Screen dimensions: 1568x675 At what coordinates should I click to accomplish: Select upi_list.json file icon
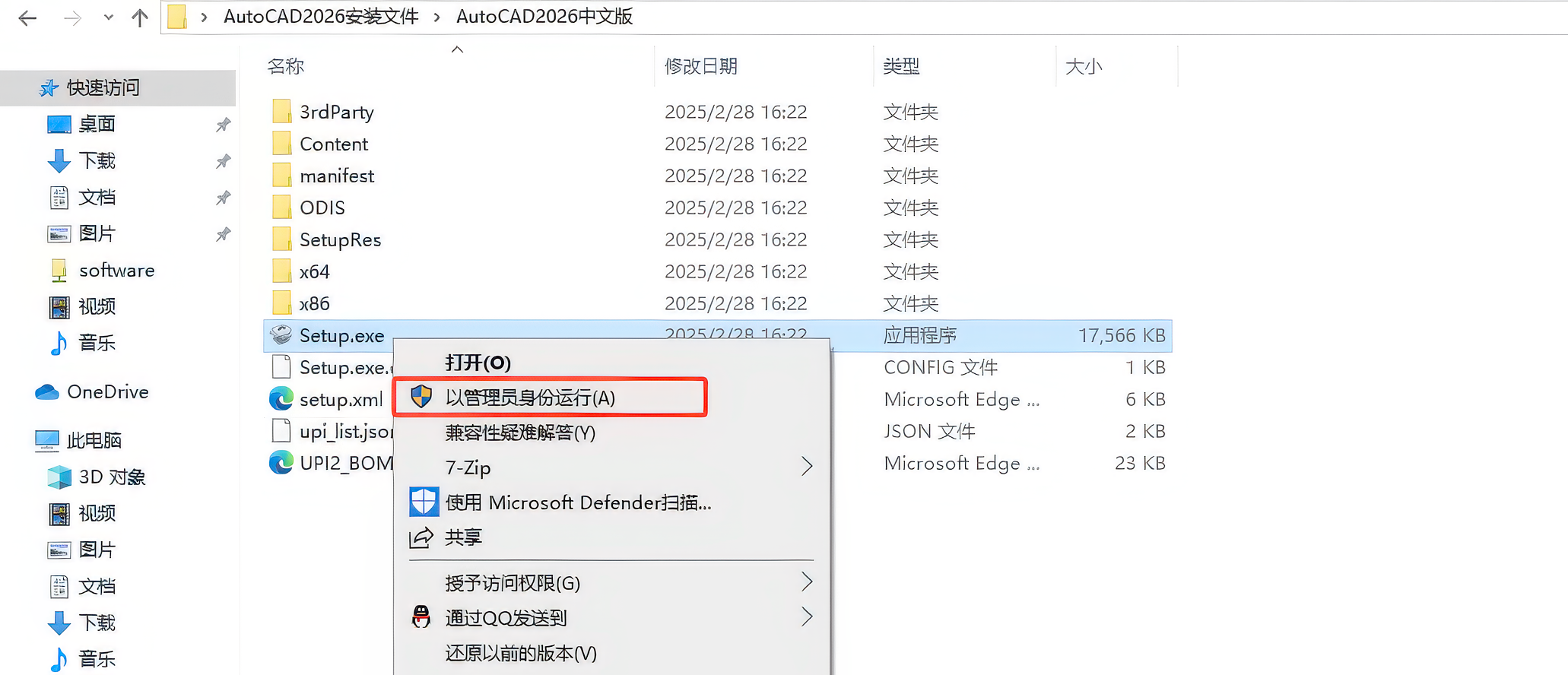point(281,431)
